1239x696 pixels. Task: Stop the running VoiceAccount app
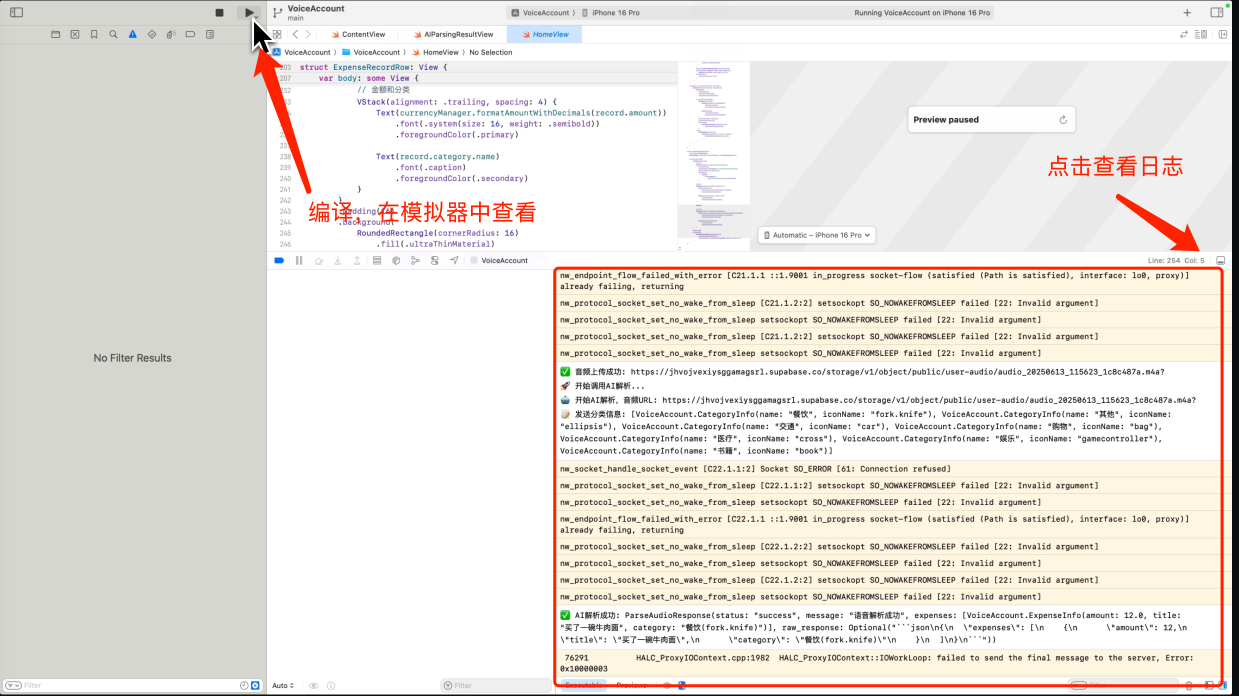click(220, 12)
